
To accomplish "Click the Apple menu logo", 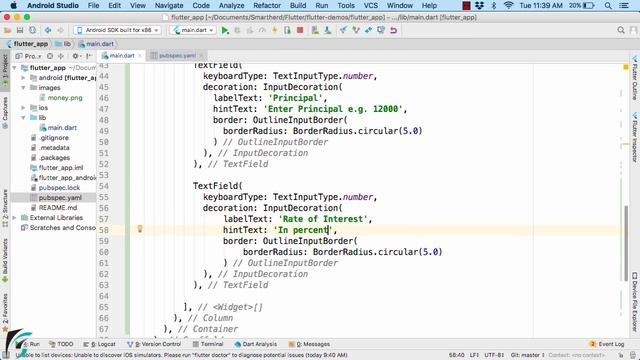I will pyautogui.click(x=13, y=6).
